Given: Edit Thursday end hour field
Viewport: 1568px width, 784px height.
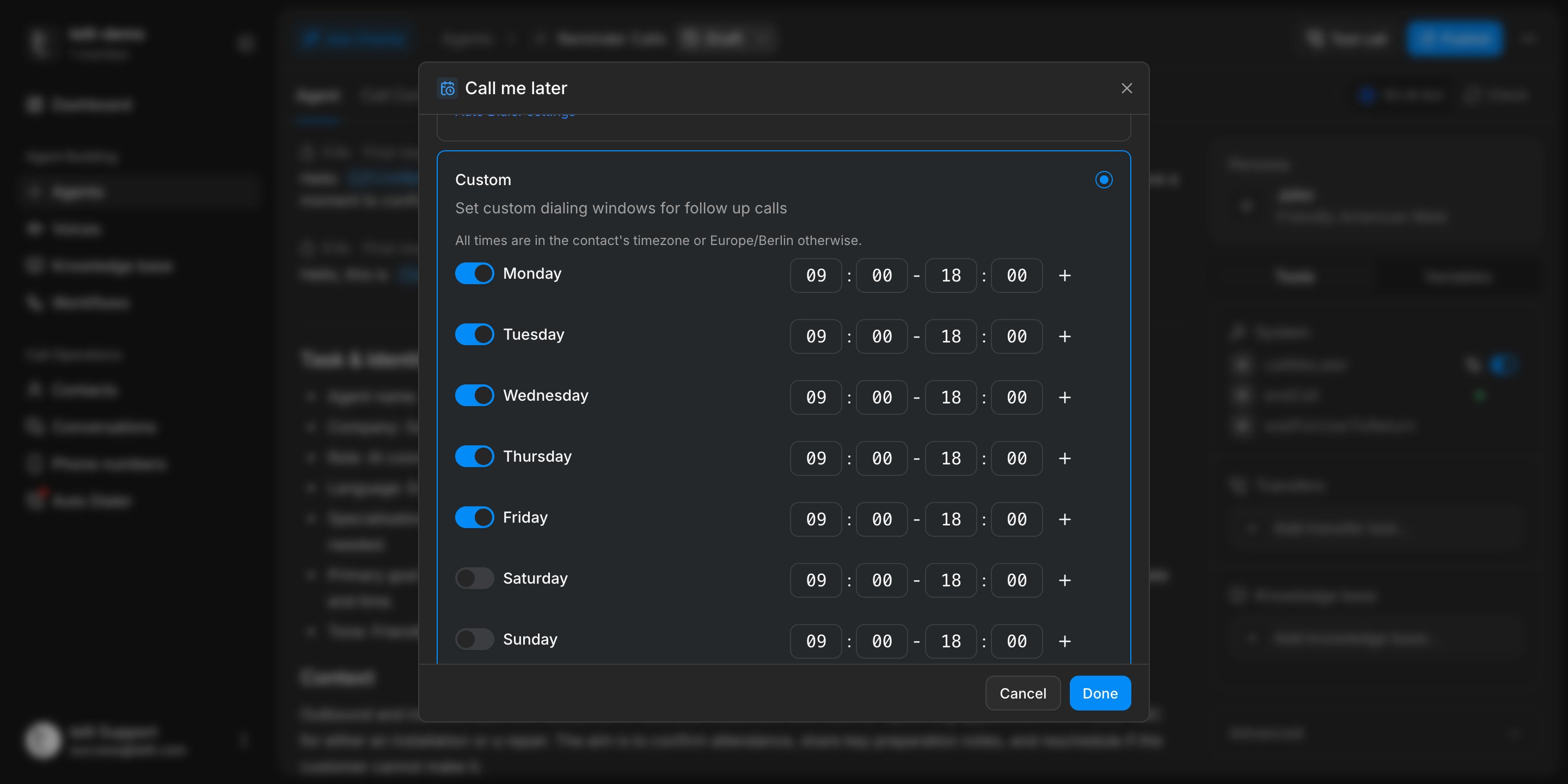Looking at the screenshot, I should point(951,458).
